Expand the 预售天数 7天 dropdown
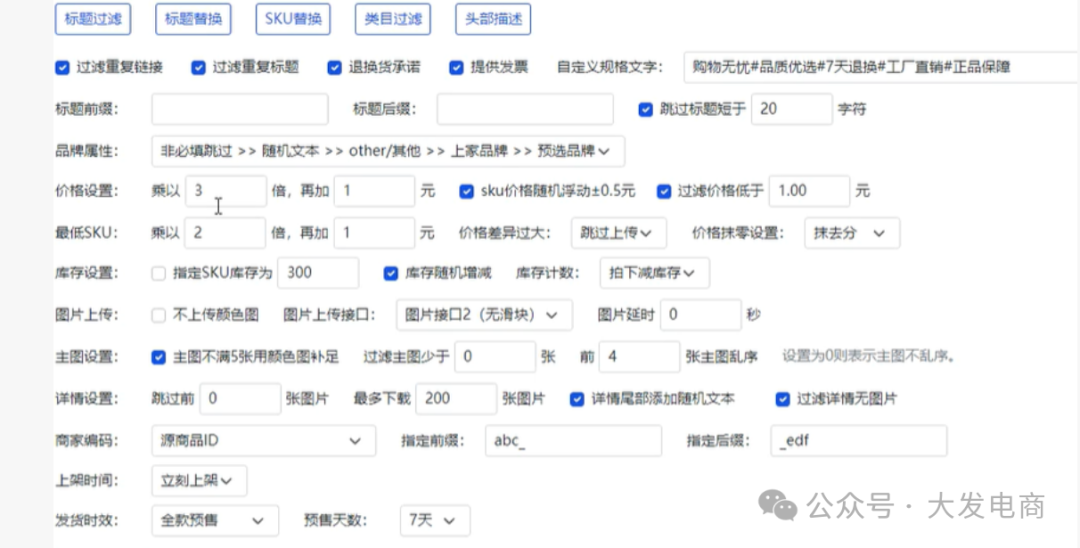 tap(435, 520)
